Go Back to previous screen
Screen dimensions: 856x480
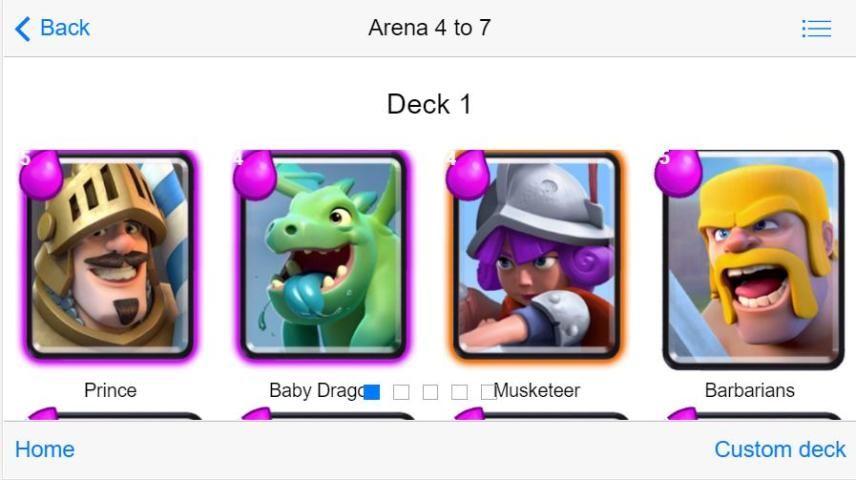[x=65, y=28]
